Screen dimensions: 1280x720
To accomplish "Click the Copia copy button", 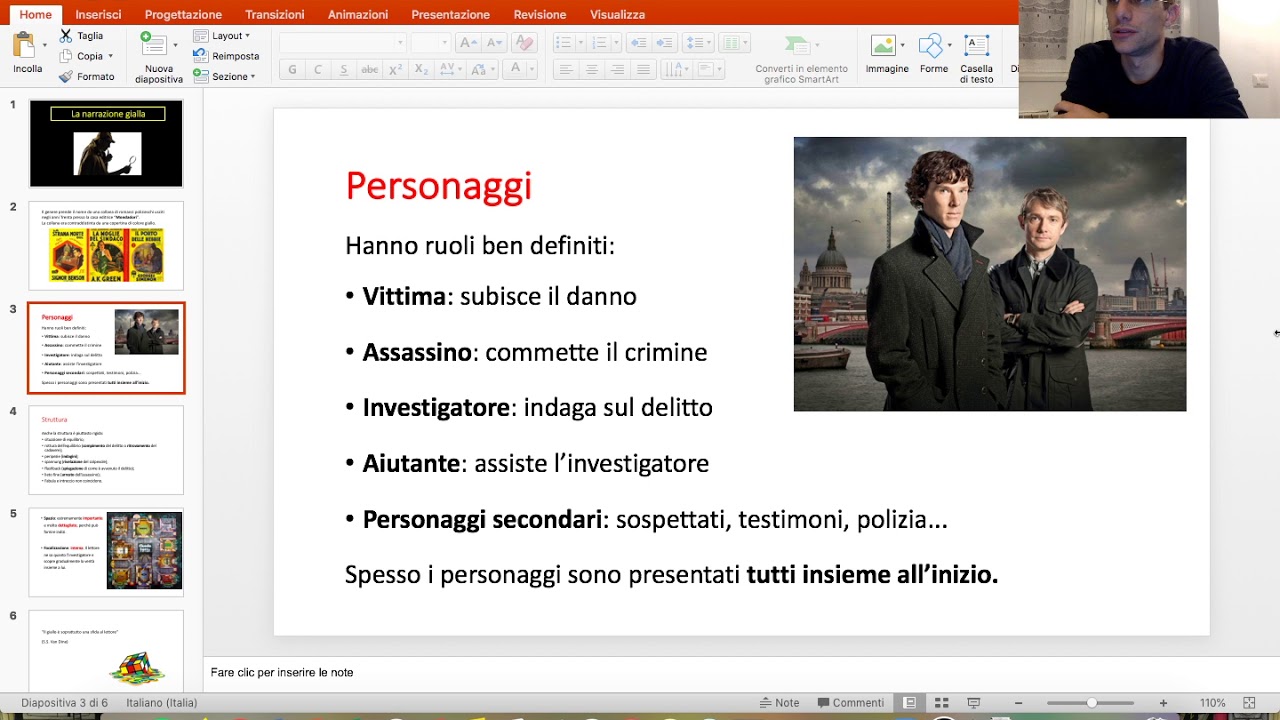I will pyautogui.click(x=81, y=56).
